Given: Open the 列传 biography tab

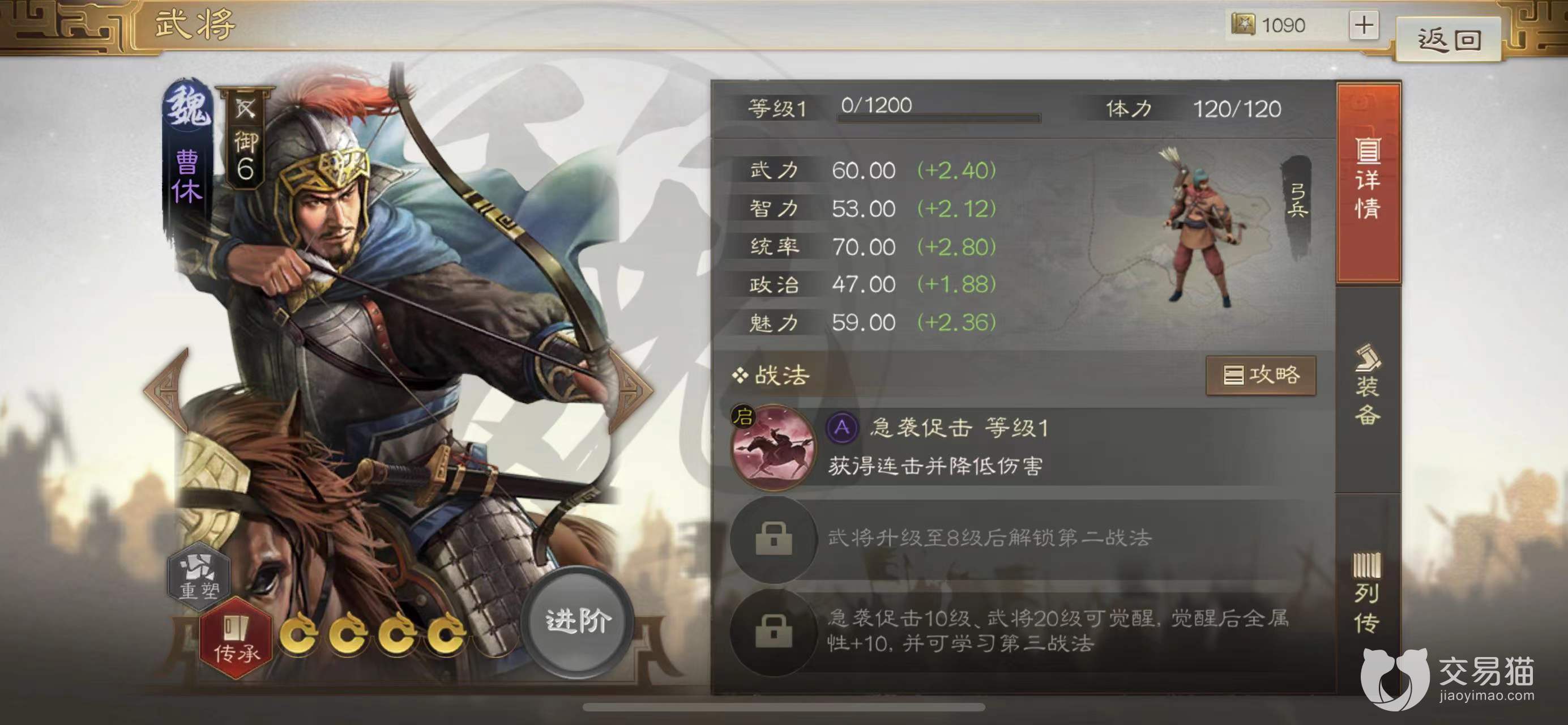Looking at the screenshot, I should click(x=1367, y=594).
